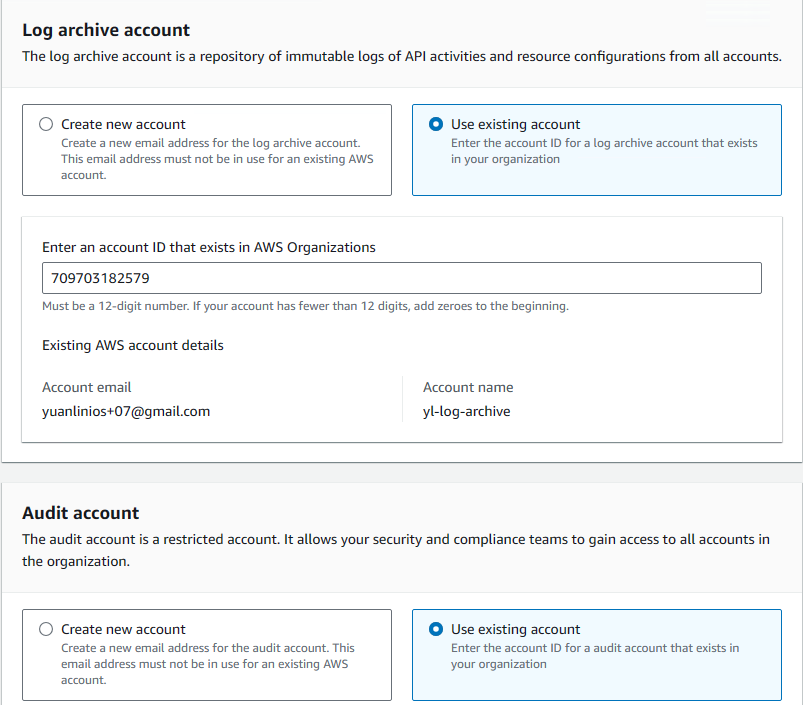Image resolution: width=803 pixels, height=705 pixels.
Task: Choose Create new account radio under Audit account
Action: pos(46,629)
